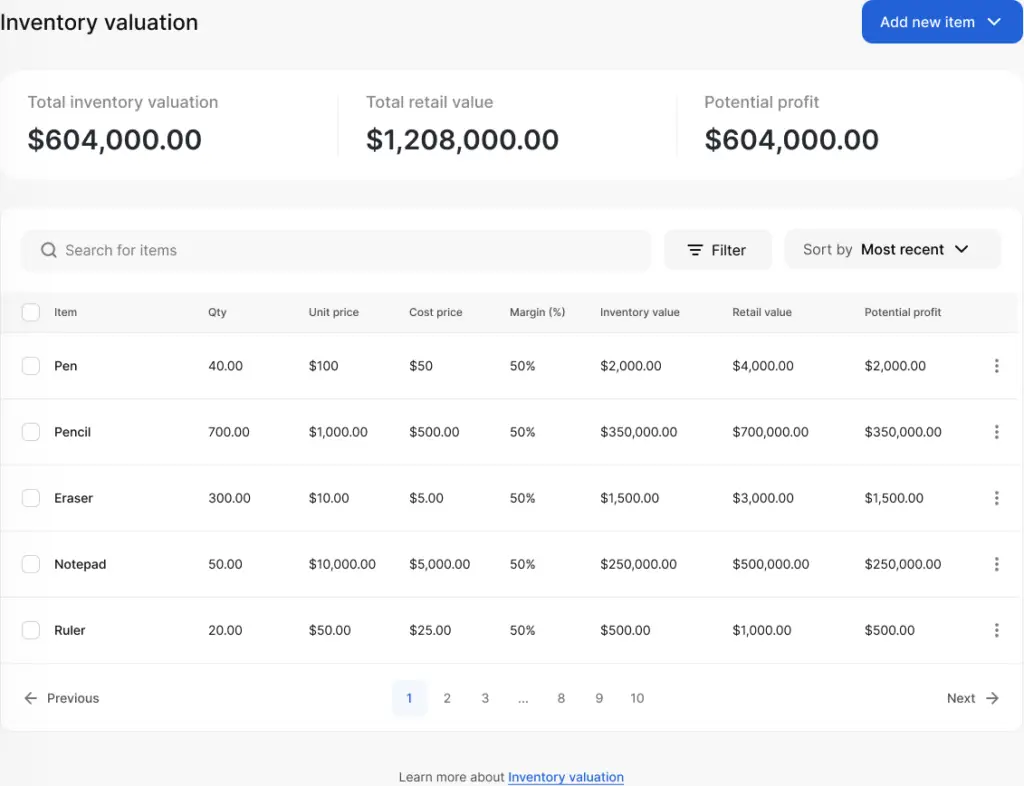The height and width of the screenshot is (786, 1024).
Task: Click the search magnifier icon
Action: click(48, 249)
